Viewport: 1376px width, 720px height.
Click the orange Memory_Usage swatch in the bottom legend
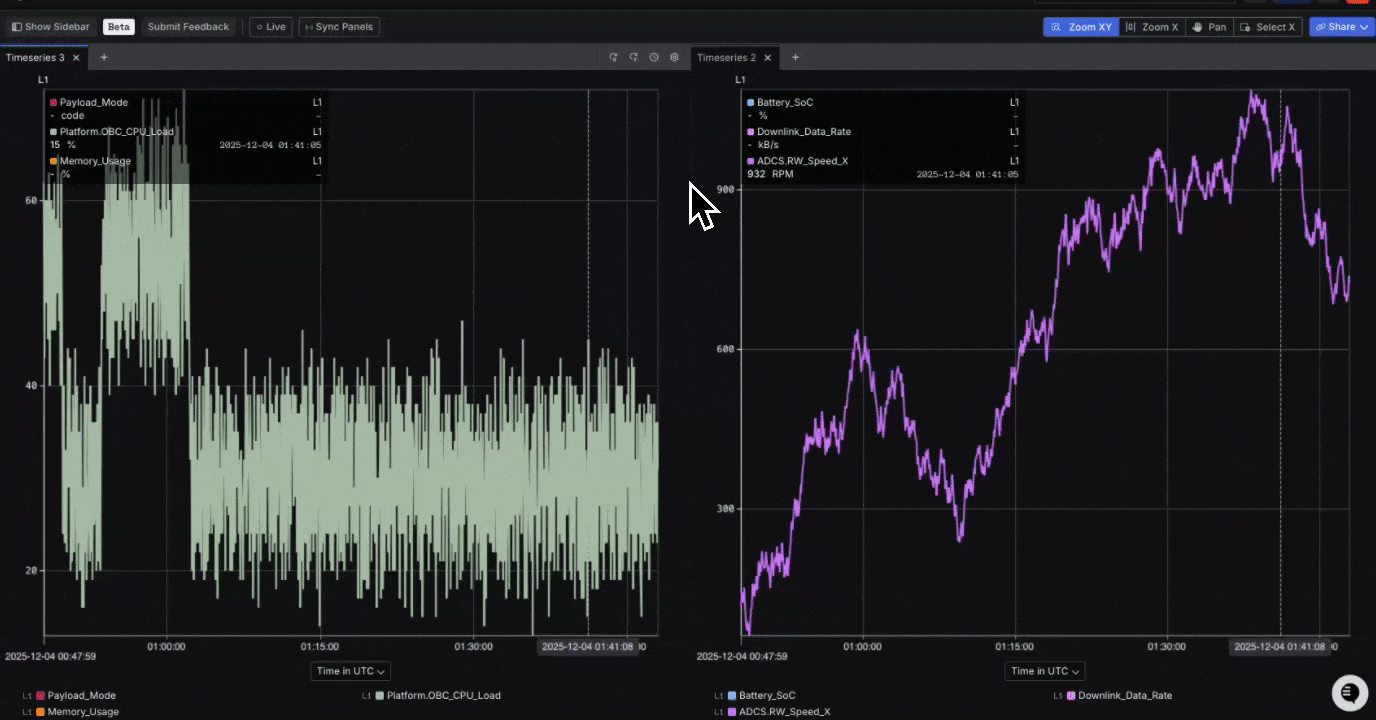[x=40, y=712]
